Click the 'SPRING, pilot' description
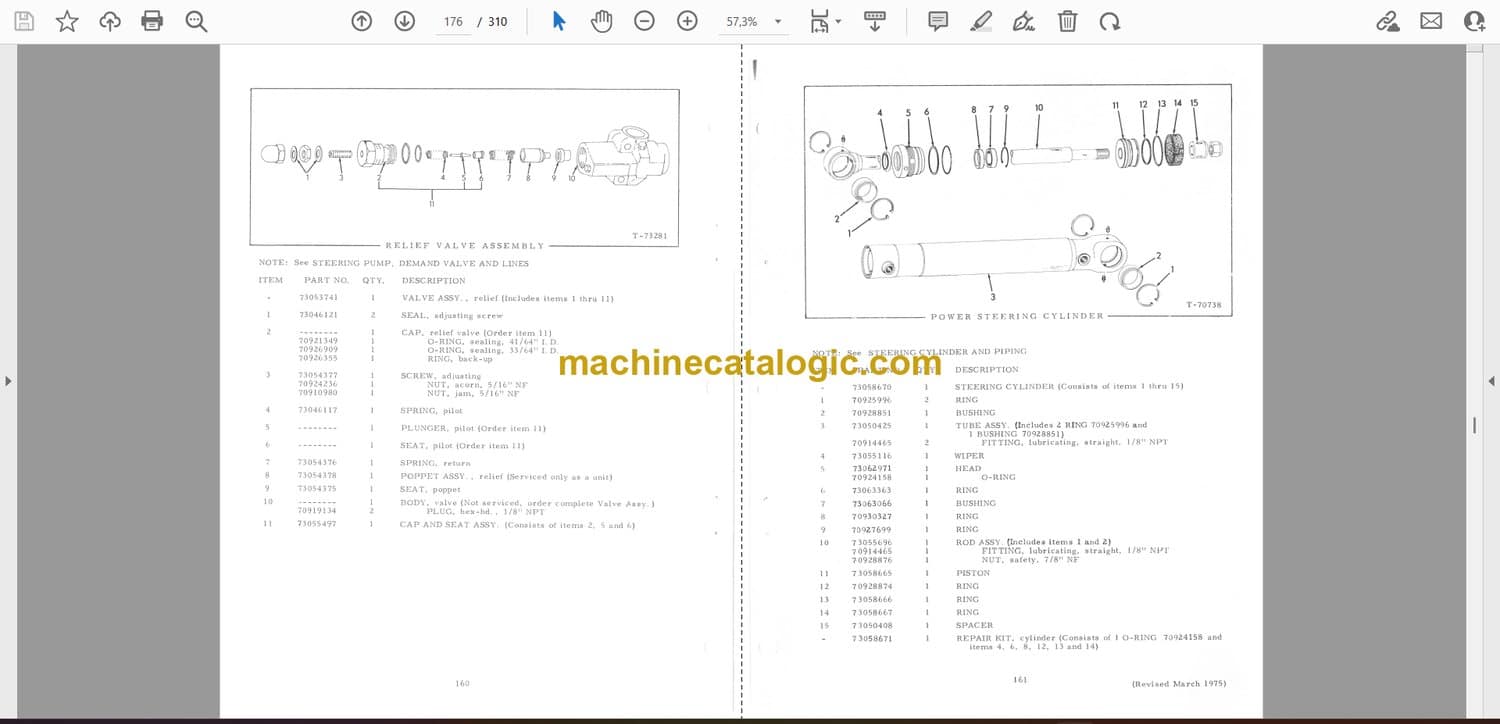This screenshot has height=724, width=1500. [431, 411]
